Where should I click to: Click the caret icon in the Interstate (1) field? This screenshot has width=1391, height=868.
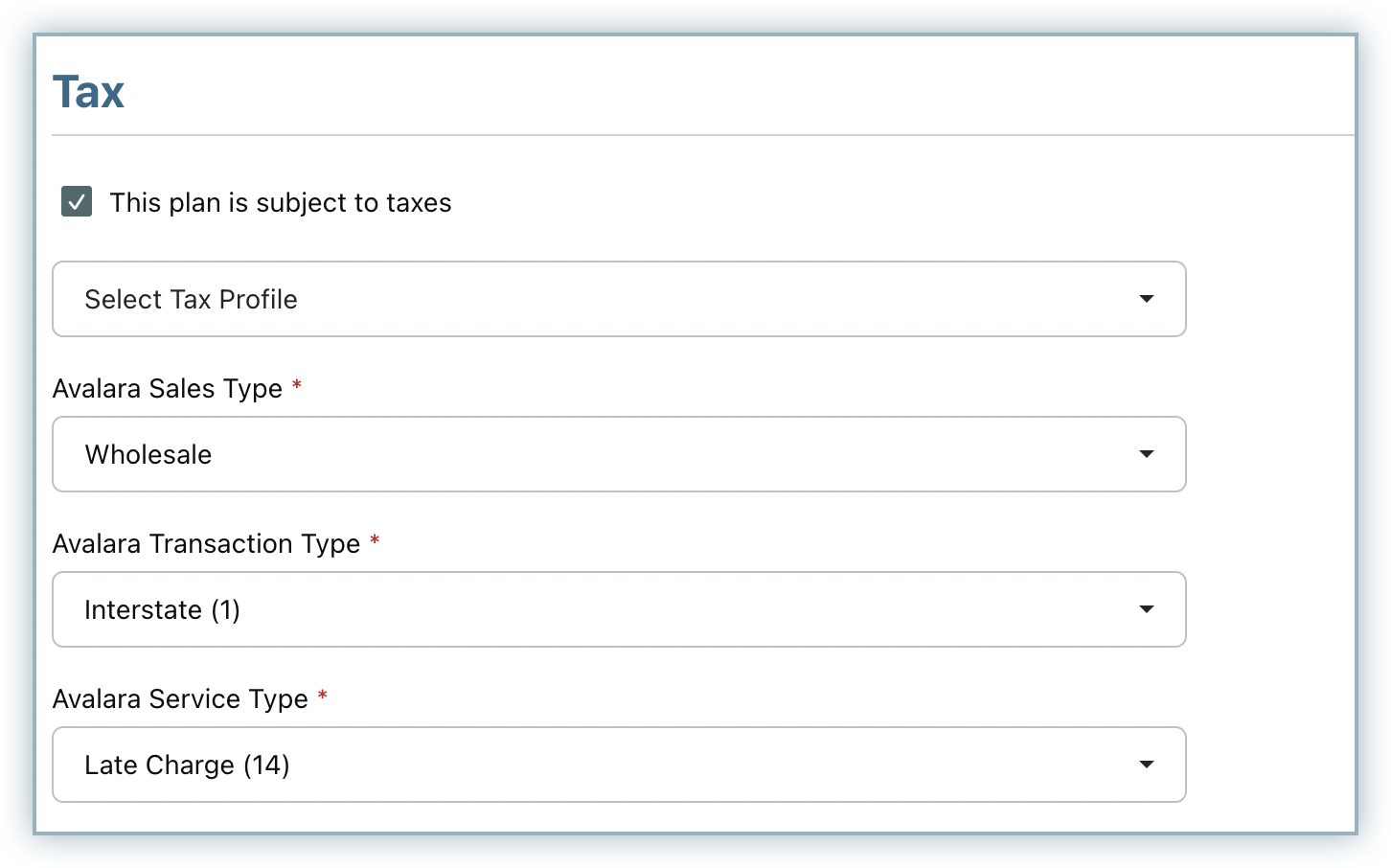pos(1146,609)
